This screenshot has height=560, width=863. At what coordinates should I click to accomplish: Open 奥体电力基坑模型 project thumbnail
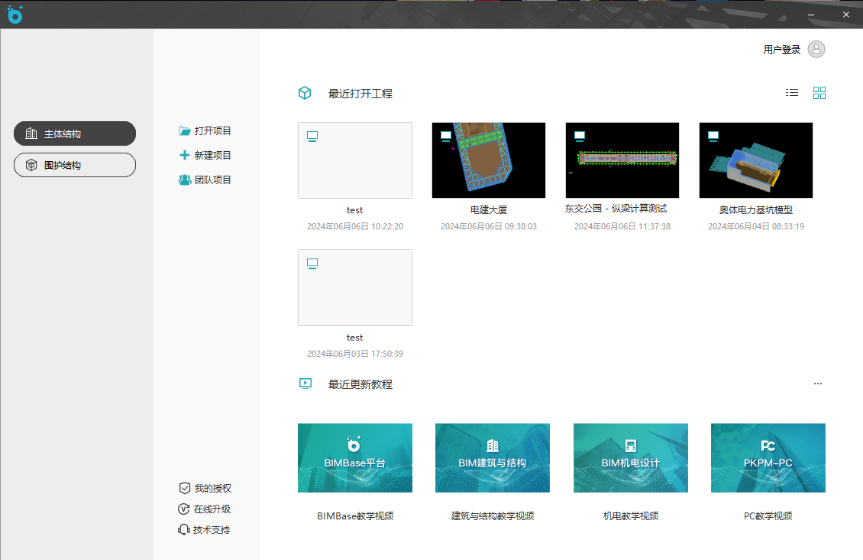[755, 160]
